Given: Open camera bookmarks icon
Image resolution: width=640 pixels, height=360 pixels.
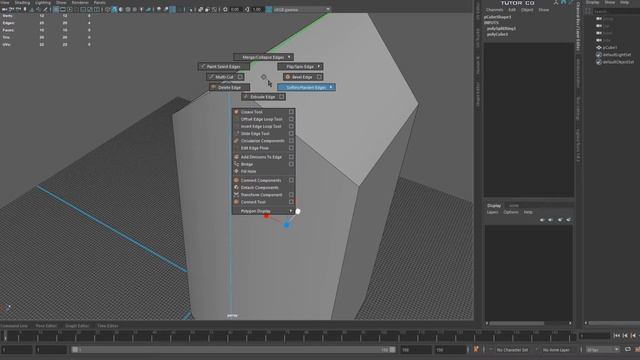Looking at the screenshot, I should (x=25, y=9).
